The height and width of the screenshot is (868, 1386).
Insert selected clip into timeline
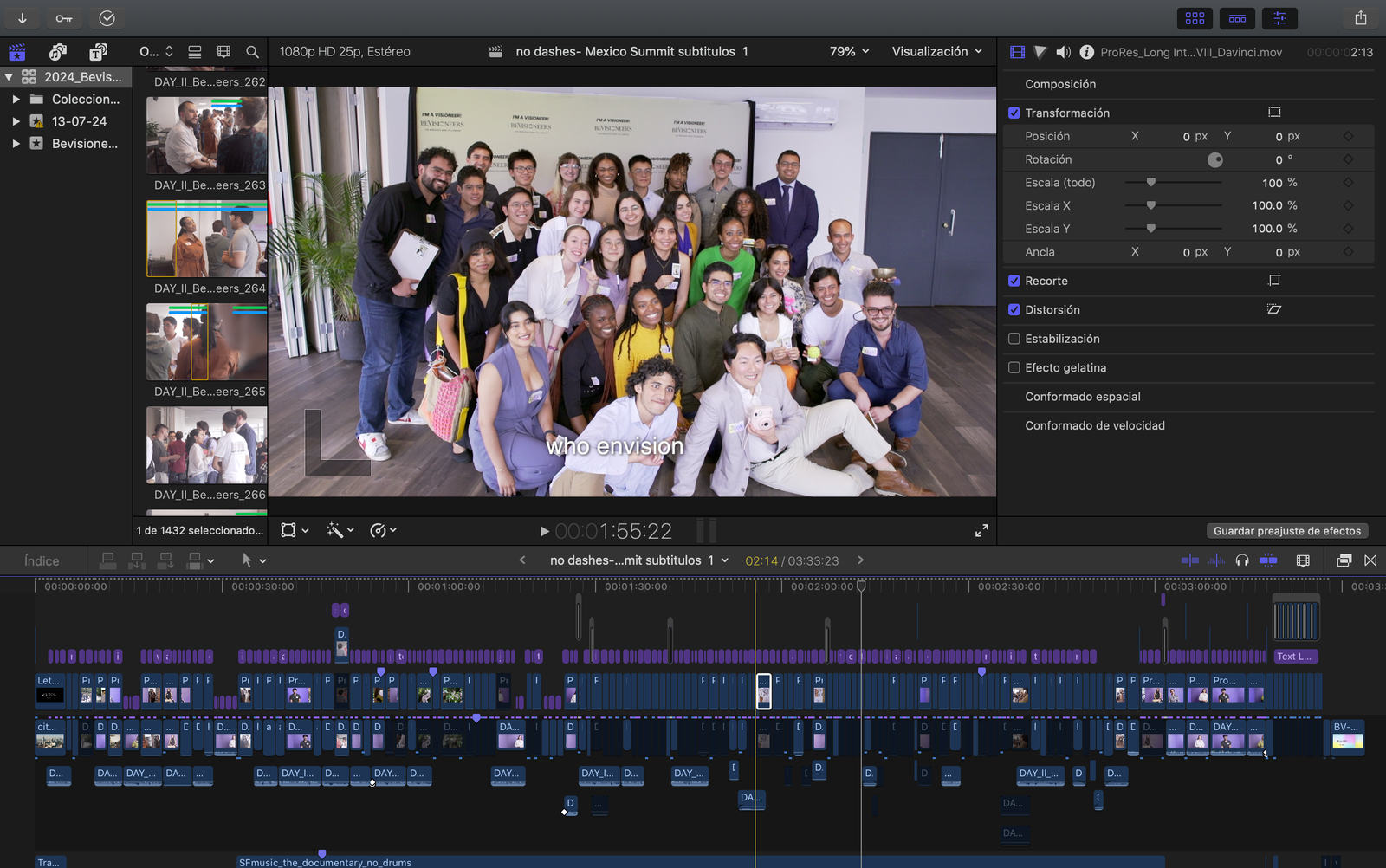click(137, 560)
